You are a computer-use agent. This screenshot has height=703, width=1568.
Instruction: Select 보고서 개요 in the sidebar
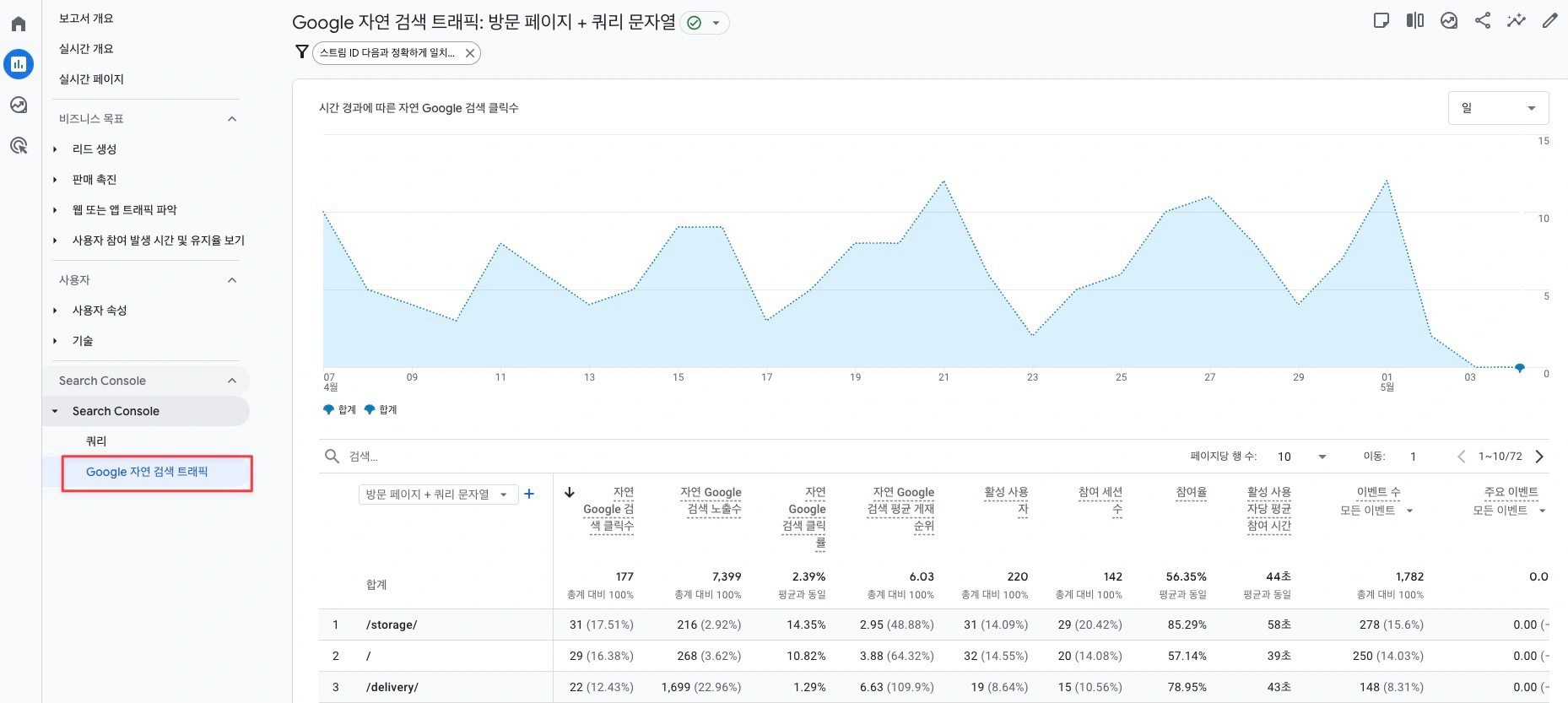tap(86, 19)
